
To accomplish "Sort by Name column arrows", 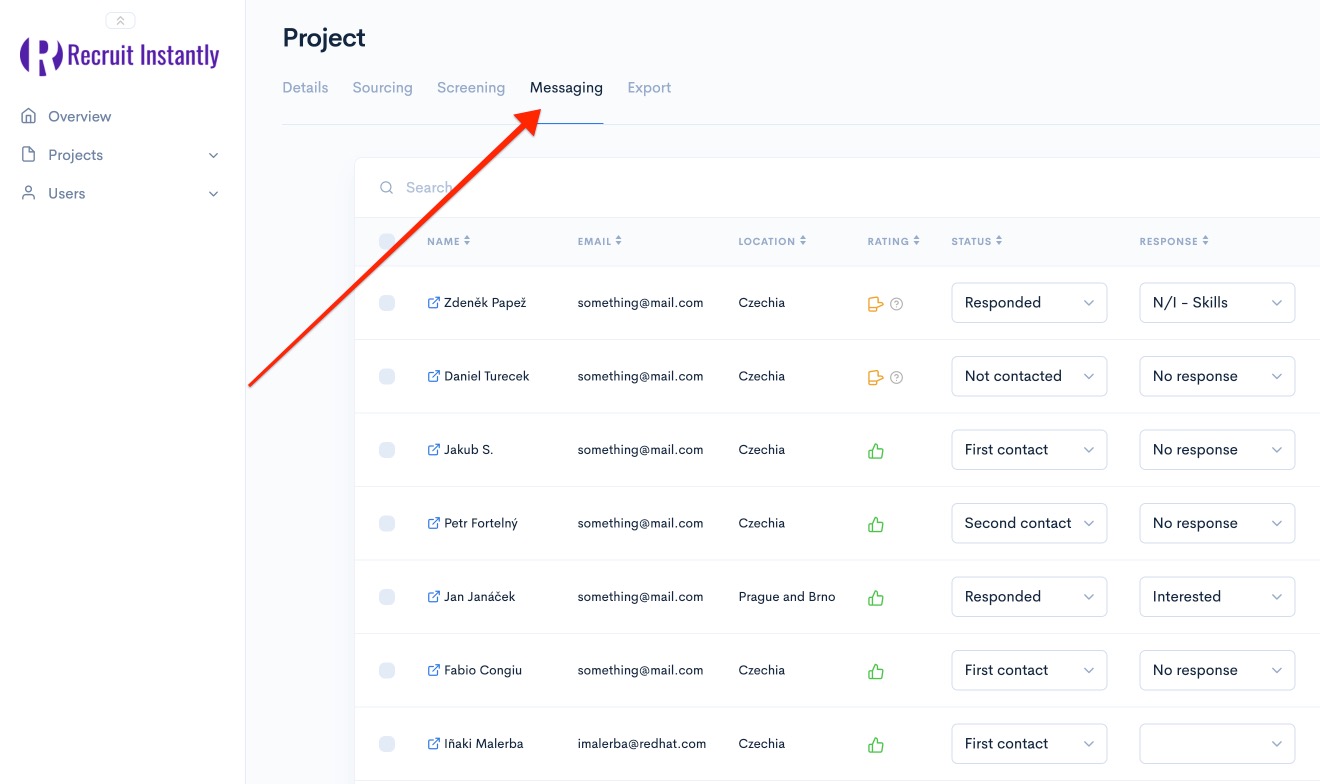I will point(467,241).
